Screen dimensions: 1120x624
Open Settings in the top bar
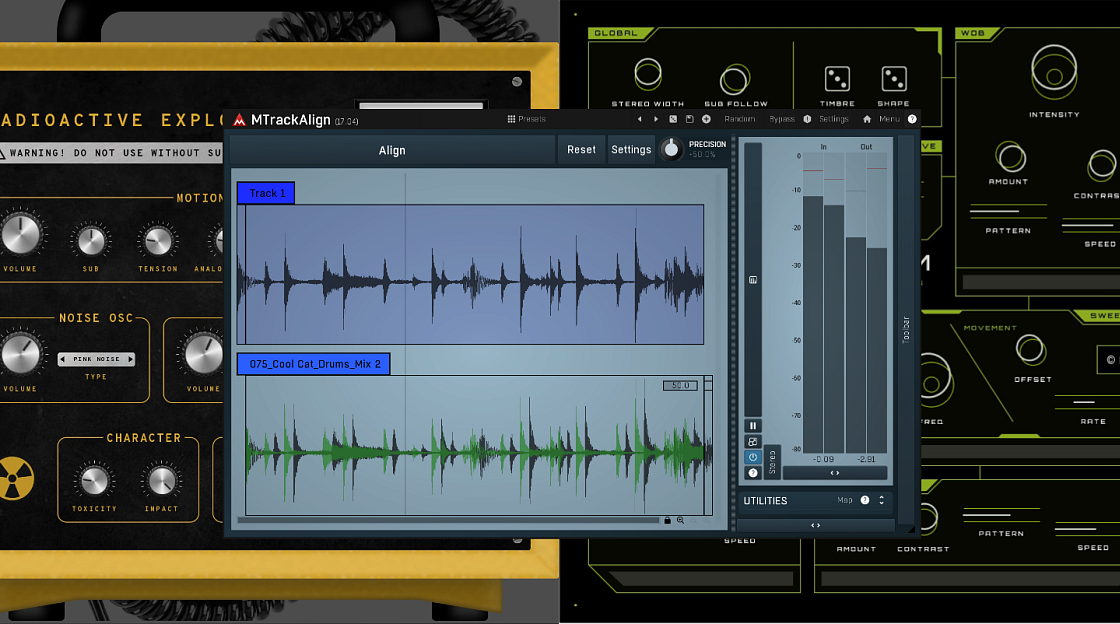pos(833,119)
